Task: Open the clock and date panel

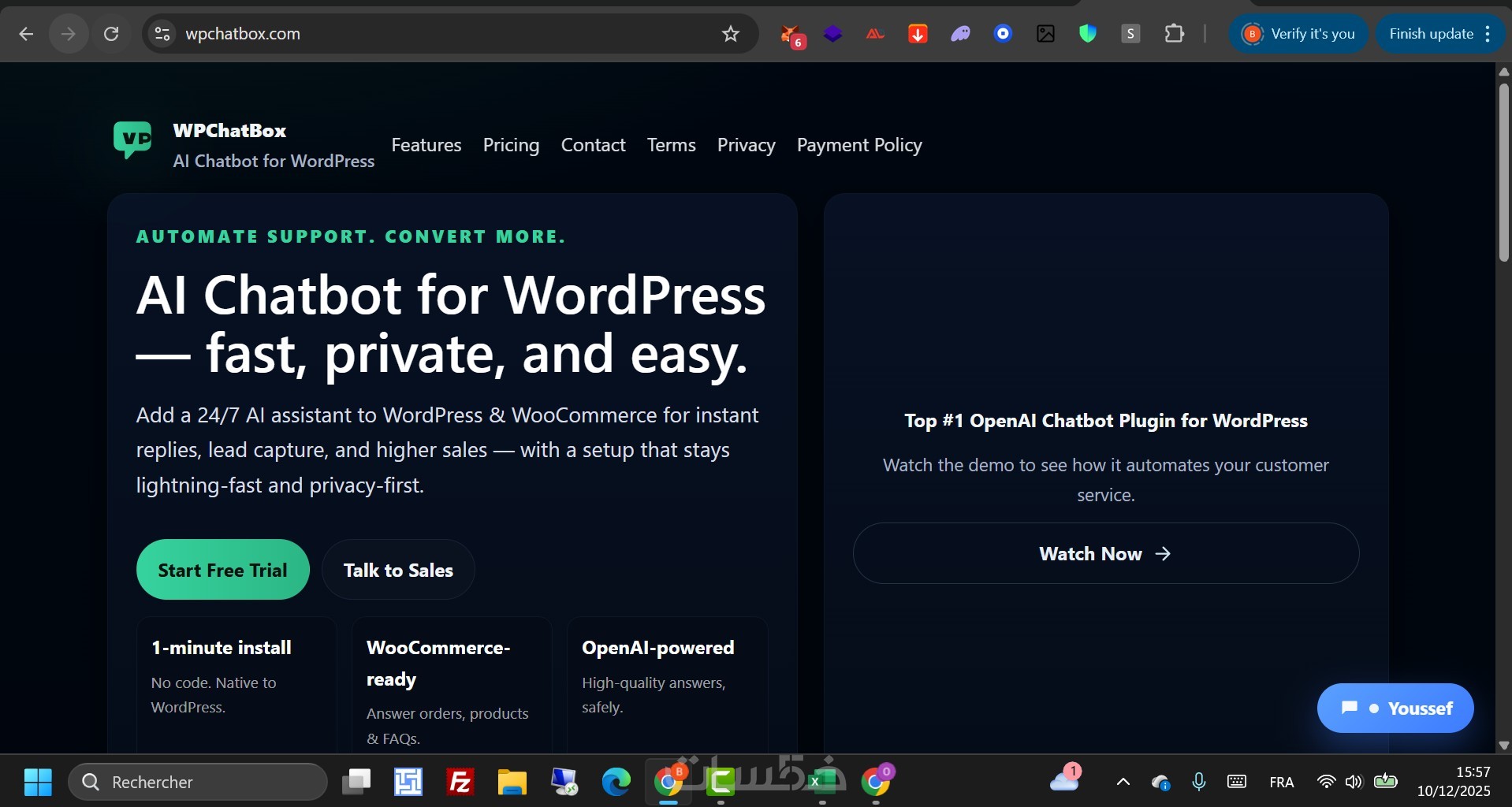Action: tap(1454, 782)
